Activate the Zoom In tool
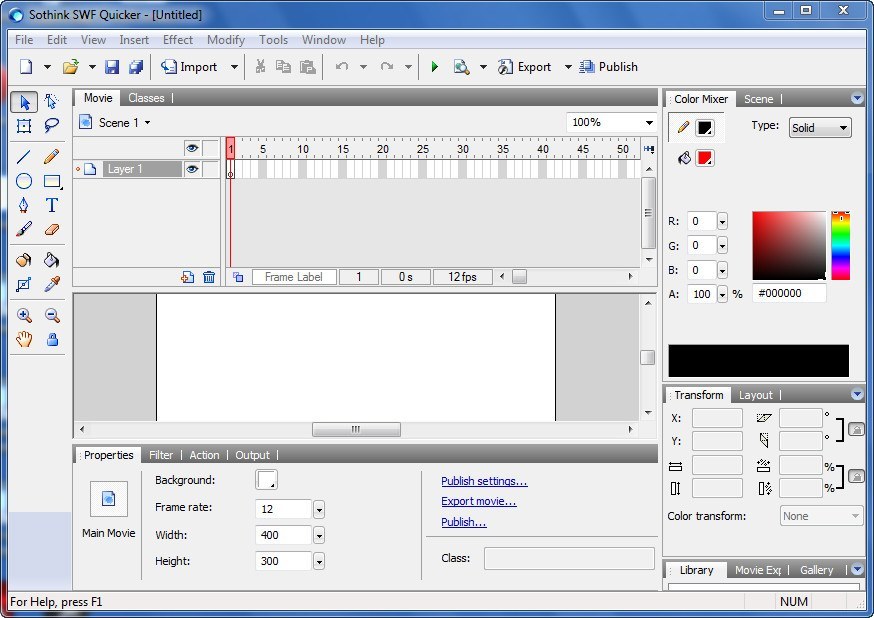The width and height of the screenshot is (874, 618). click(24, 315)
